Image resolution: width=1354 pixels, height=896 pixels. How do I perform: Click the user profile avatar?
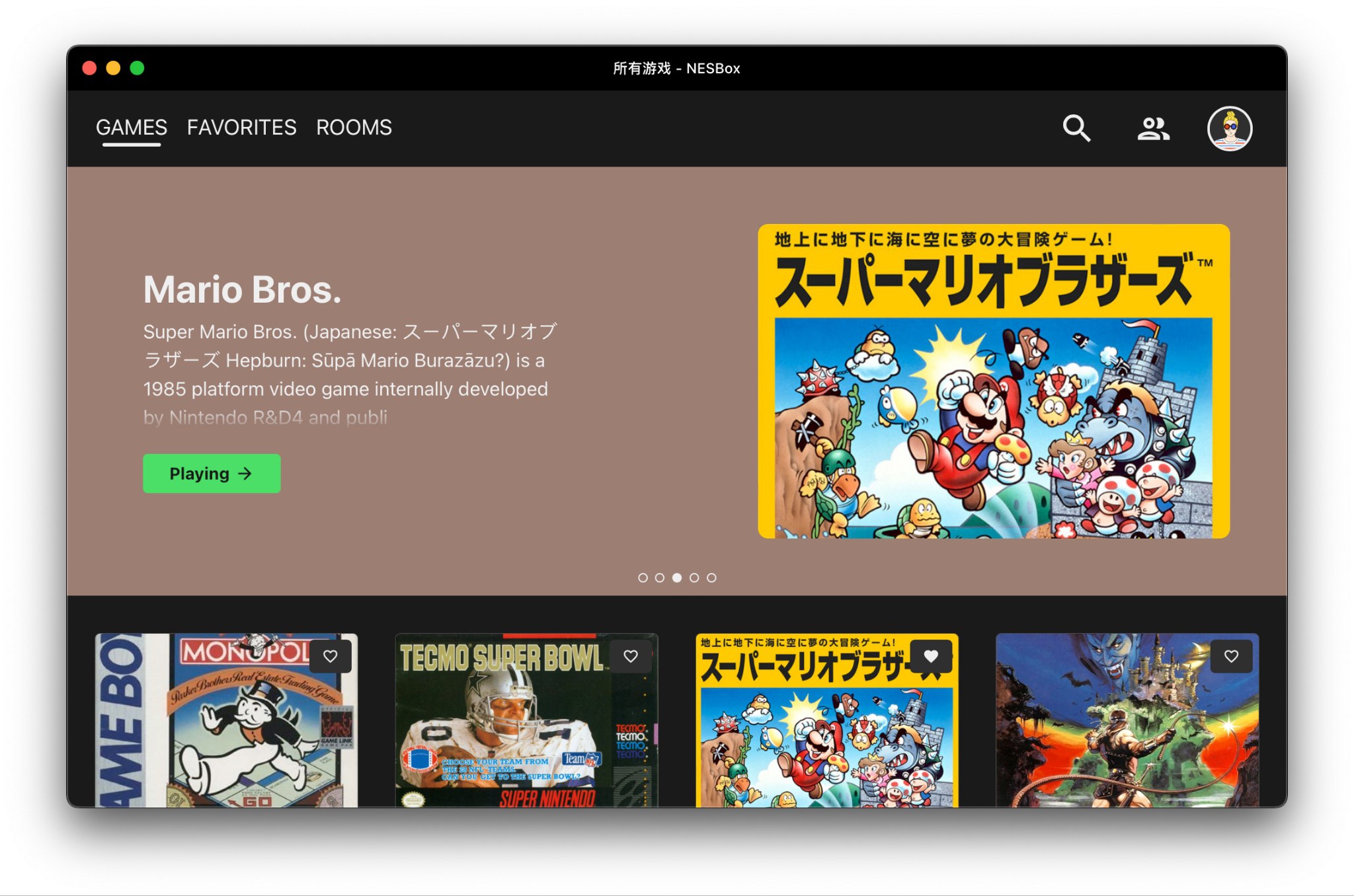(x=1229, y=128)
